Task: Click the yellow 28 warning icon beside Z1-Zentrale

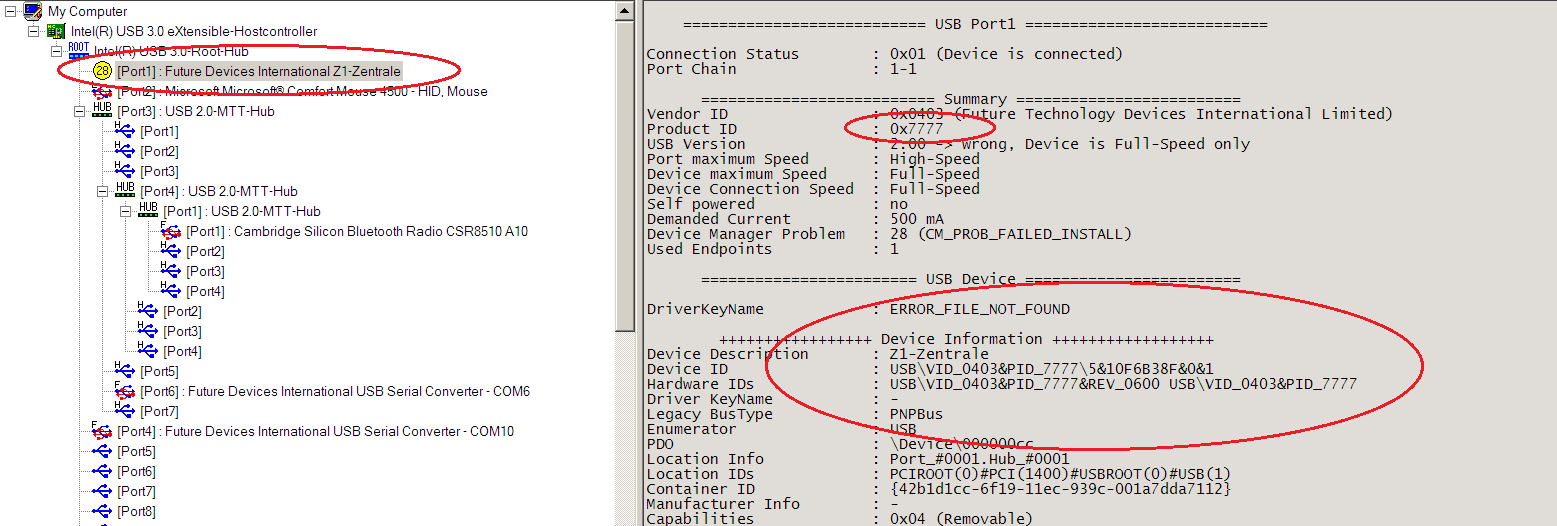Action: click(x=102, y=71)
